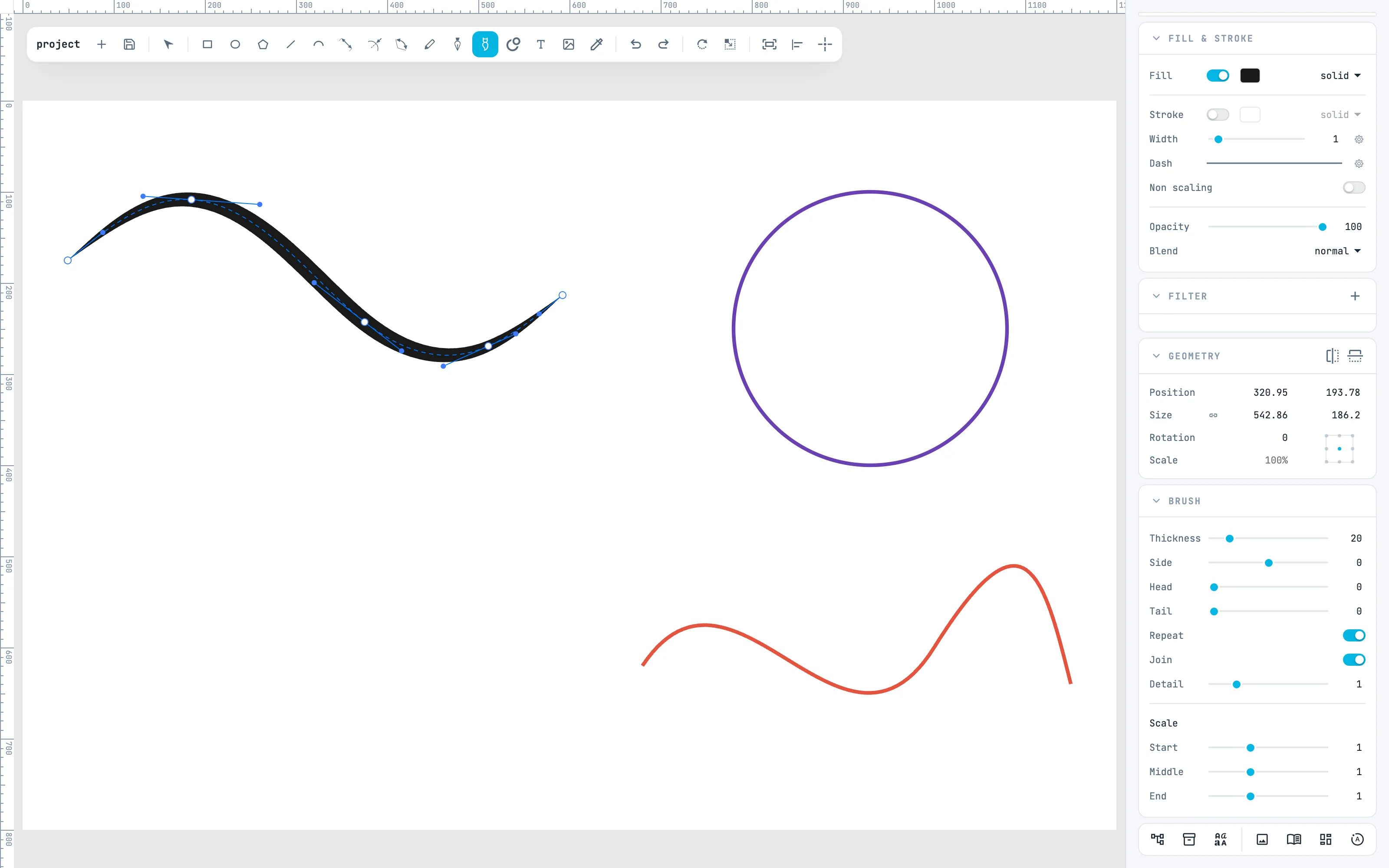
Task: Open the Fill type solid dropdown
Action: click(1341, 76)
